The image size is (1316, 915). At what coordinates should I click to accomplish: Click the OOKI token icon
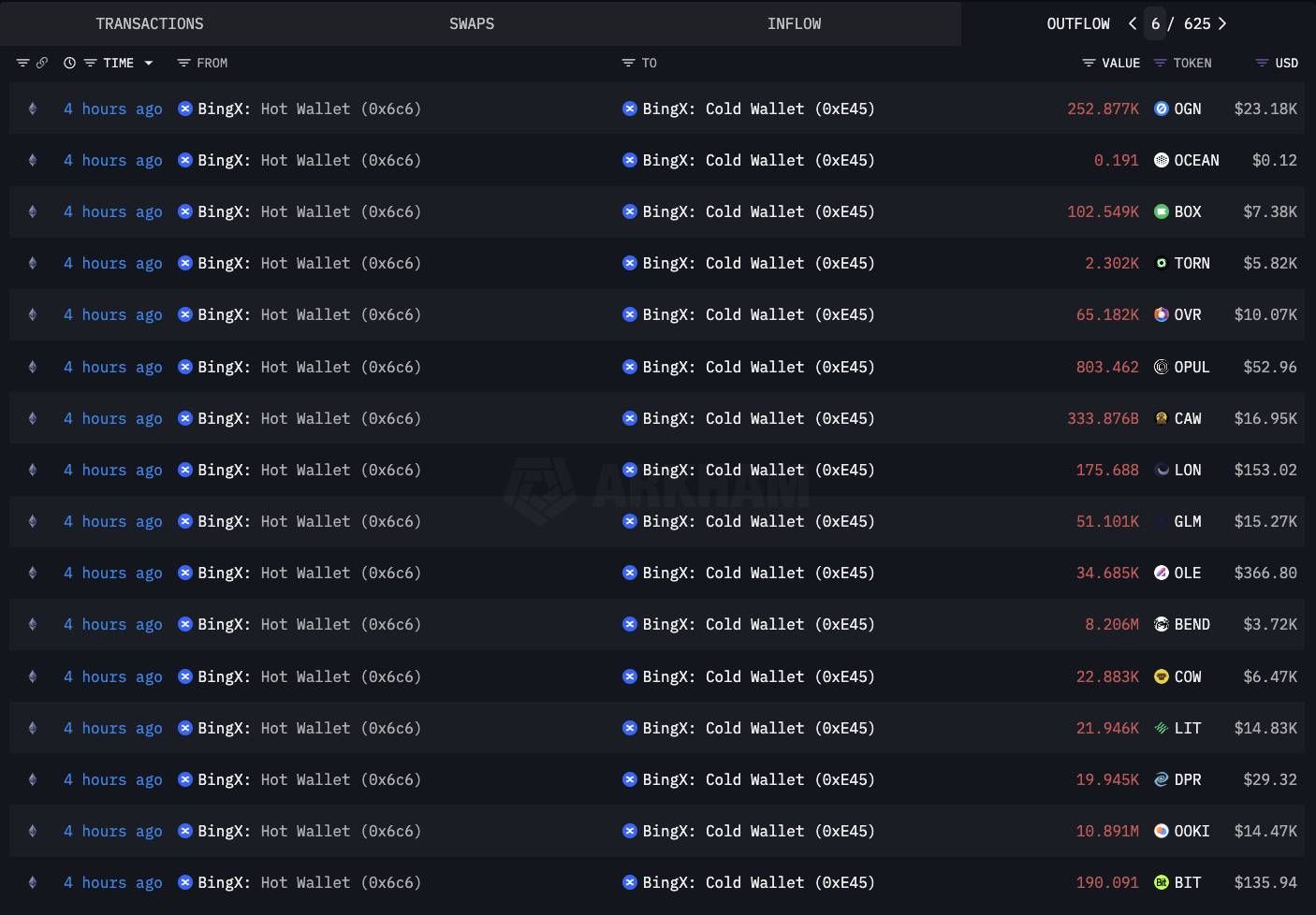coord(1162,831)
